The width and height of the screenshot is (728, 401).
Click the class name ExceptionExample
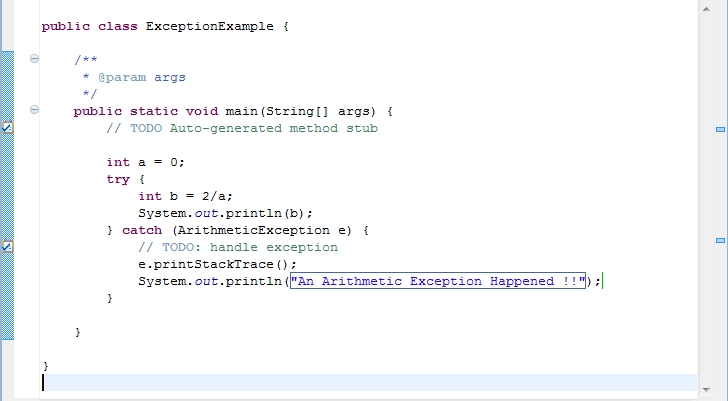pyautogui.click(x=209, y=26)
